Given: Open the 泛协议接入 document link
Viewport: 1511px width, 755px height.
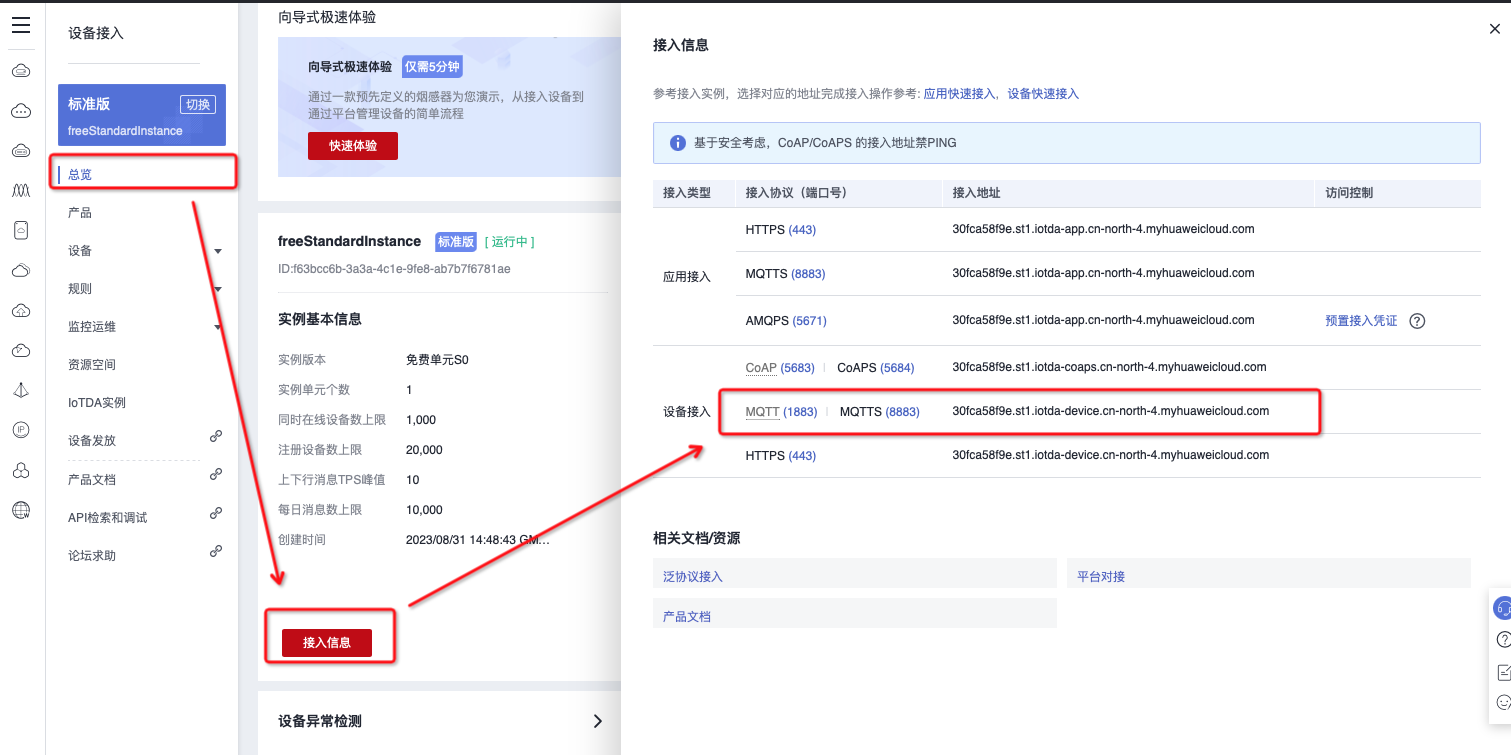Looking at the screenshot, I should click(x=693, y=577).
